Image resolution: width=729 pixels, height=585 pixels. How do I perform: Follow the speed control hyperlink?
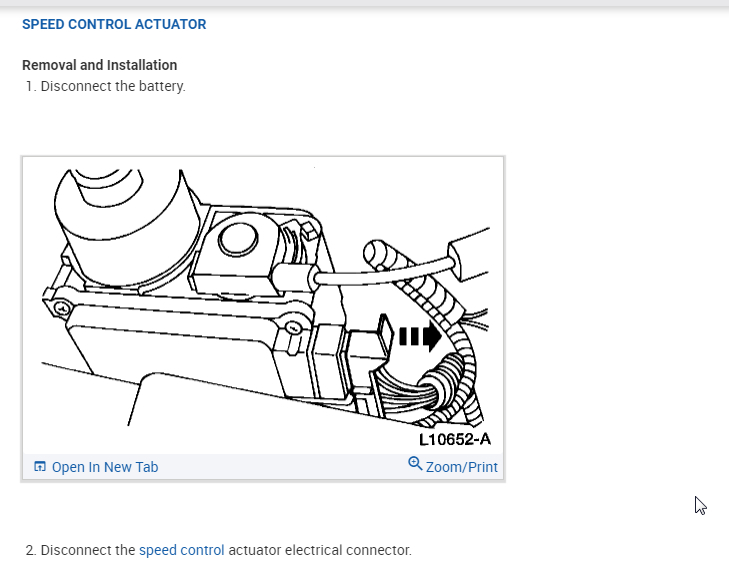pos(182,550)
